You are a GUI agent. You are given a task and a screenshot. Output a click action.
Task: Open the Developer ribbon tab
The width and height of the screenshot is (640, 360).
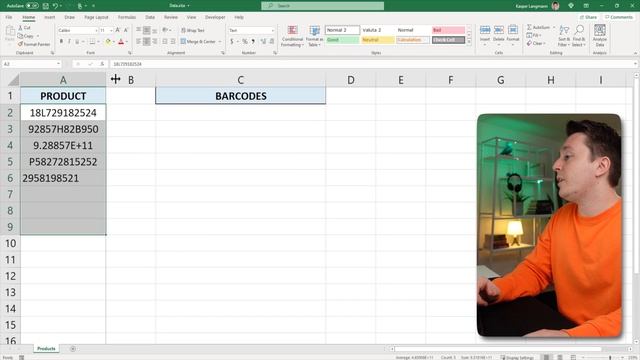coord(215,17)
